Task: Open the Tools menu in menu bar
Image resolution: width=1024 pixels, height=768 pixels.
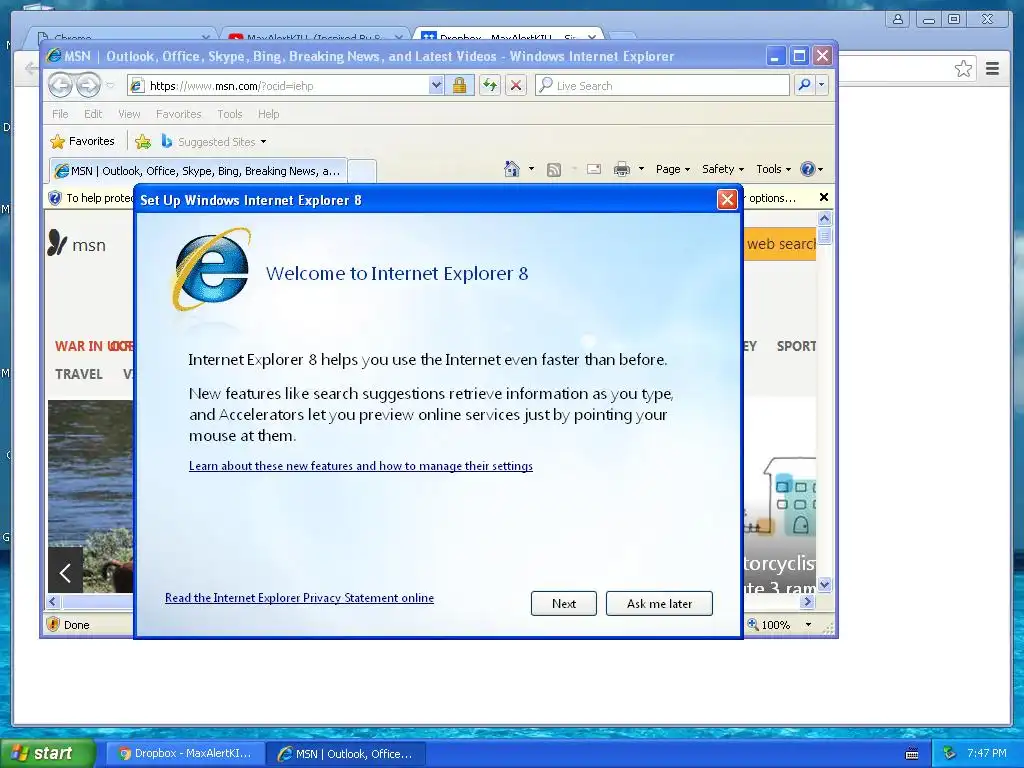Action: (230, 114)
